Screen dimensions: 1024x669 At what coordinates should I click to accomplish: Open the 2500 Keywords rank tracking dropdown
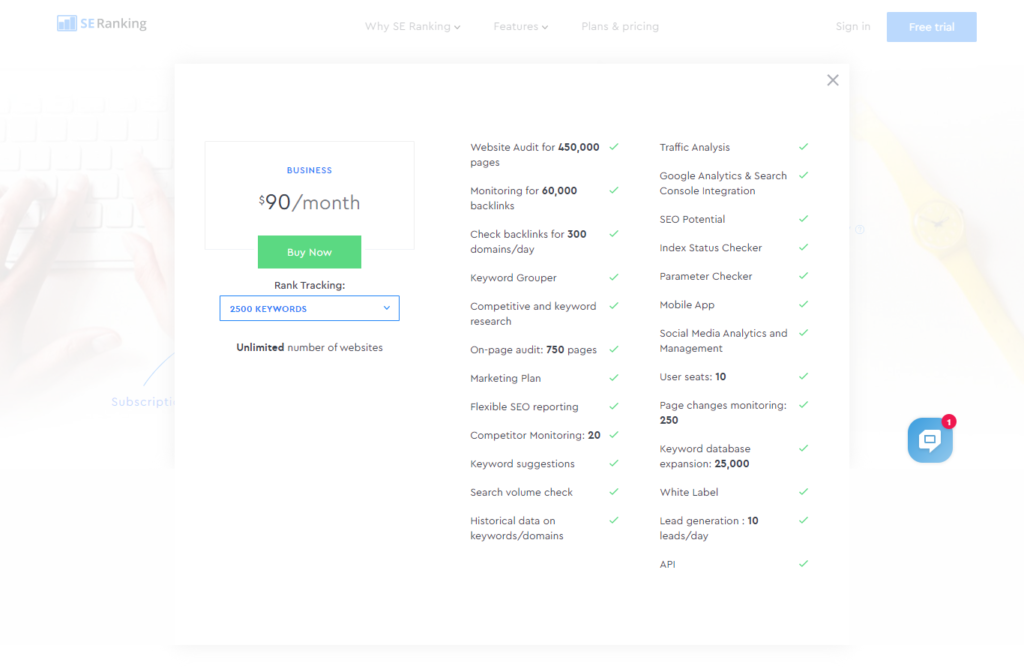click(x=309, y=309)
